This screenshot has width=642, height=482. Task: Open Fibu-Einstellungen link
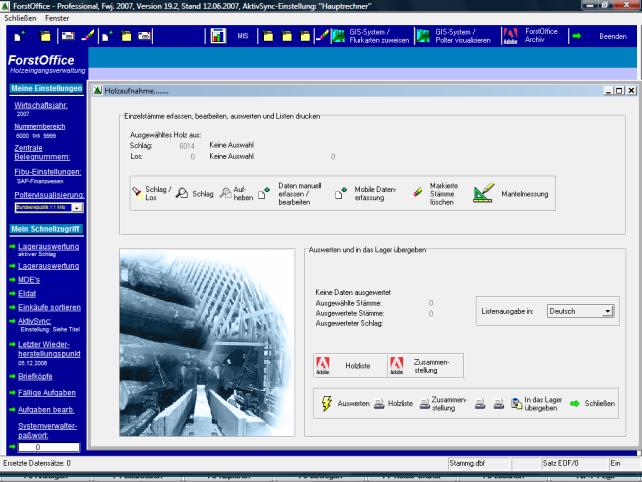48,172
